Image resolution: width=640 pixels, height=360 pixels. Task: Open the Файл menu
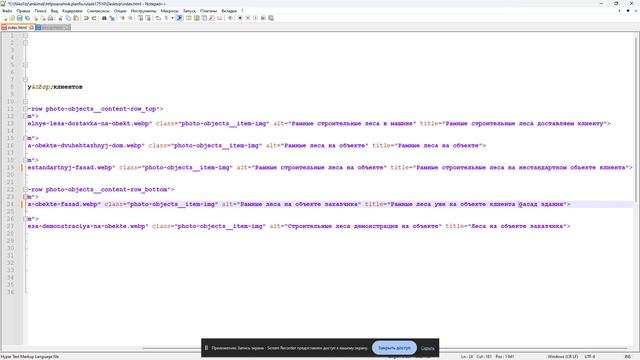[7, 11]
